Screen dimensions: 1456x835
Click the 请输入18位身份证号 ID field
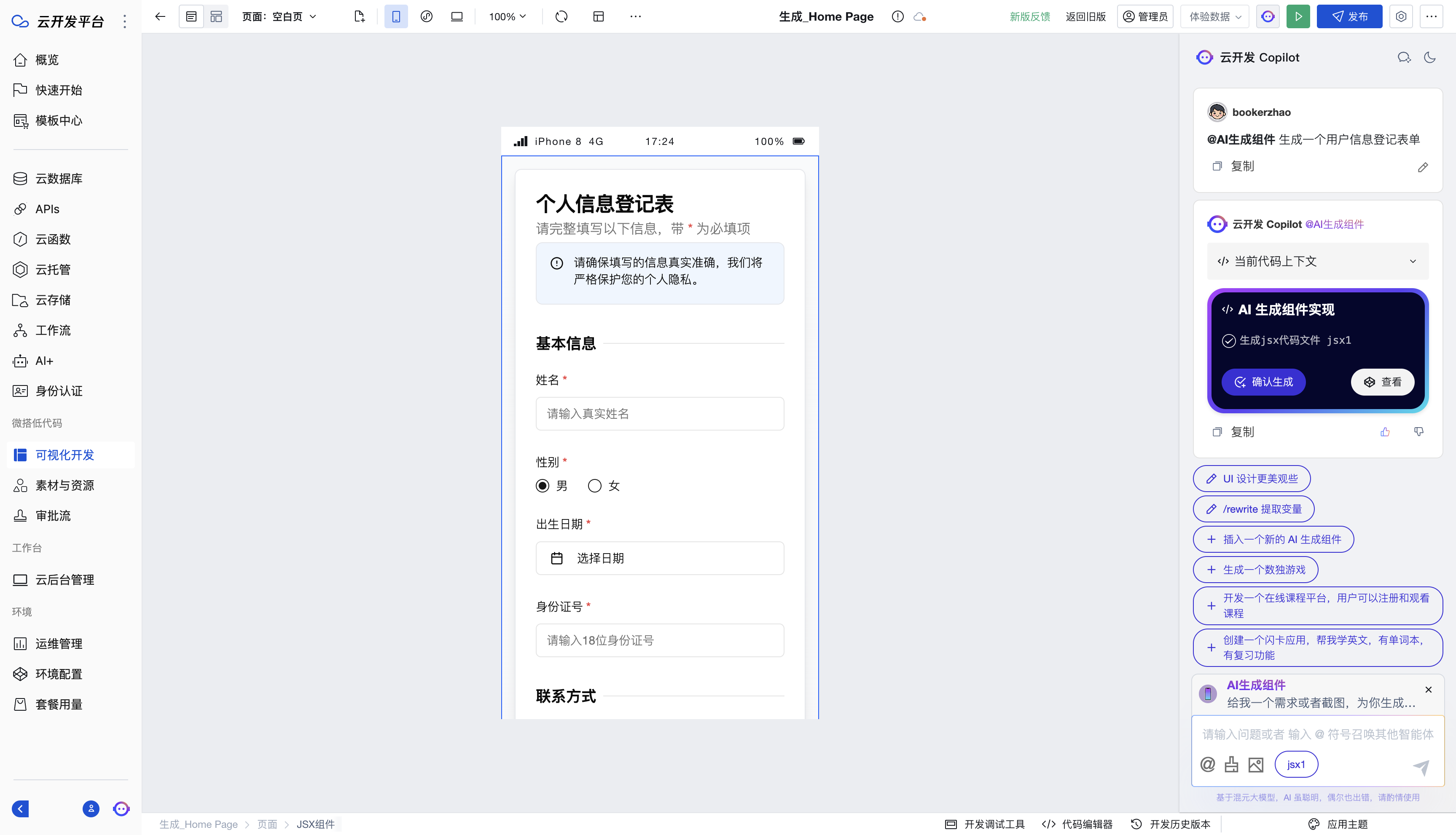[660, 640]
